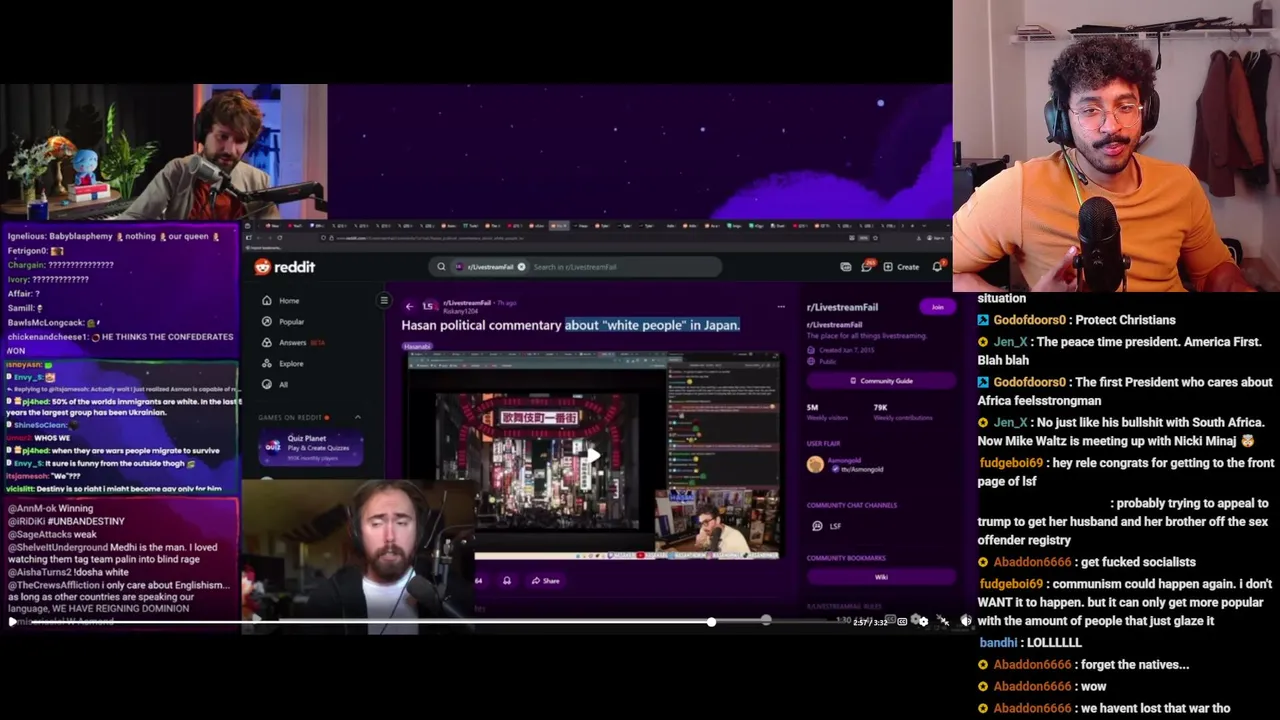Viewport: 1280px width, 720px height.
Task: Toggle closed captions on the video player
Action: [901, 622]
